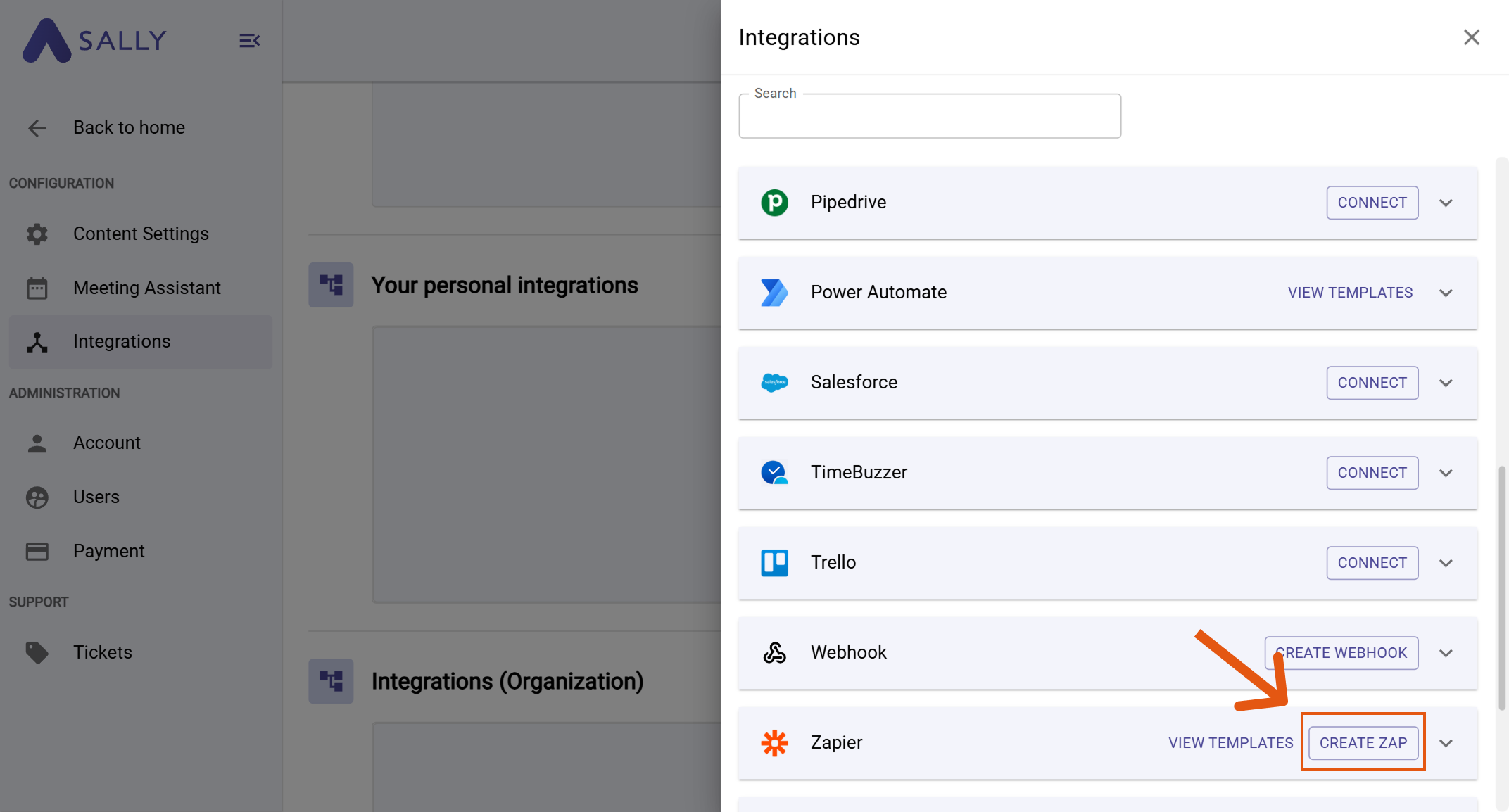Click the TimeBuzzer logo icon

click(774, 473)
